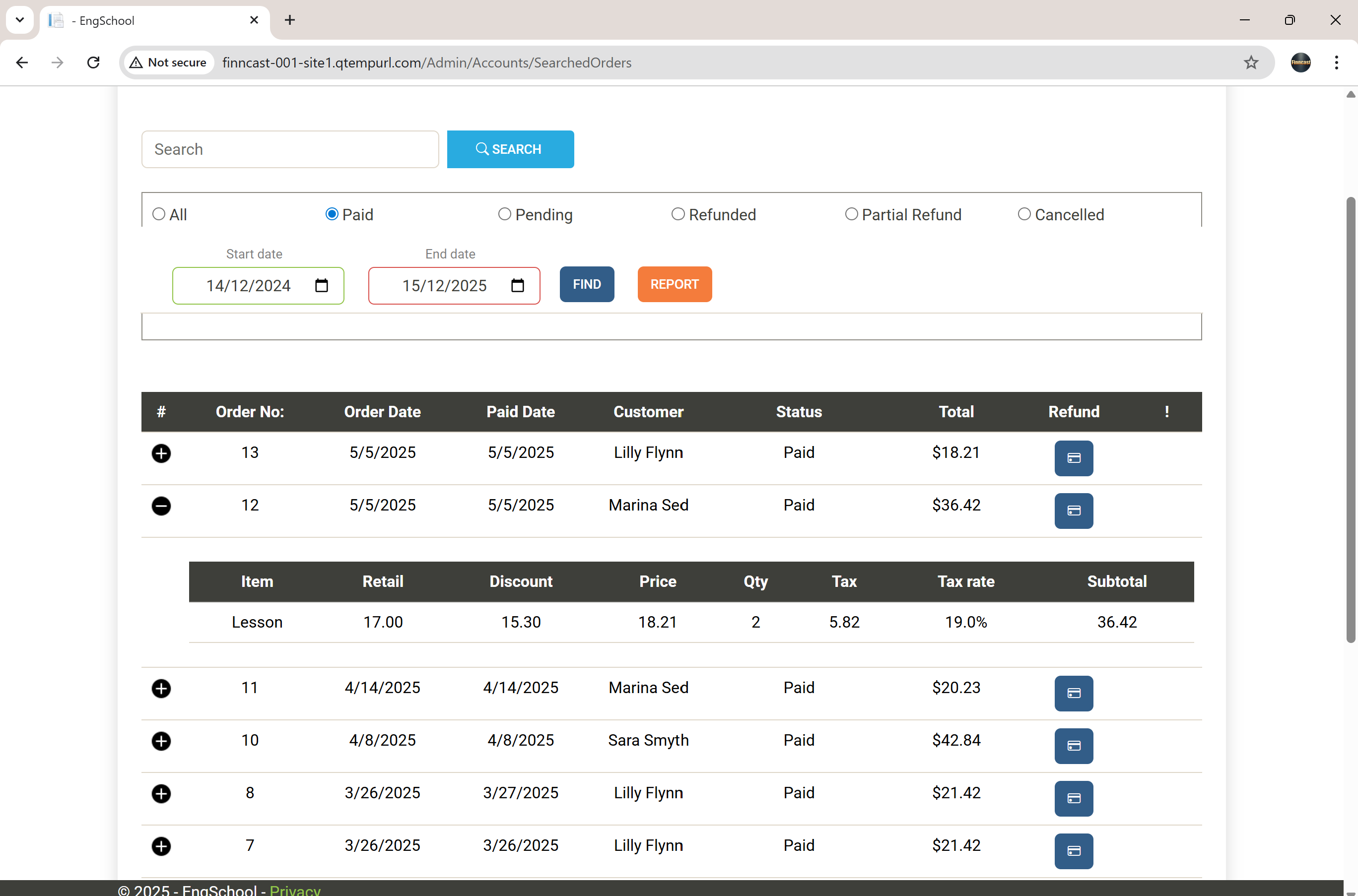Screen dimensions: 1358x896
Task: Click the page vertical scrollbar thumb
Action: coord(1350,420)
